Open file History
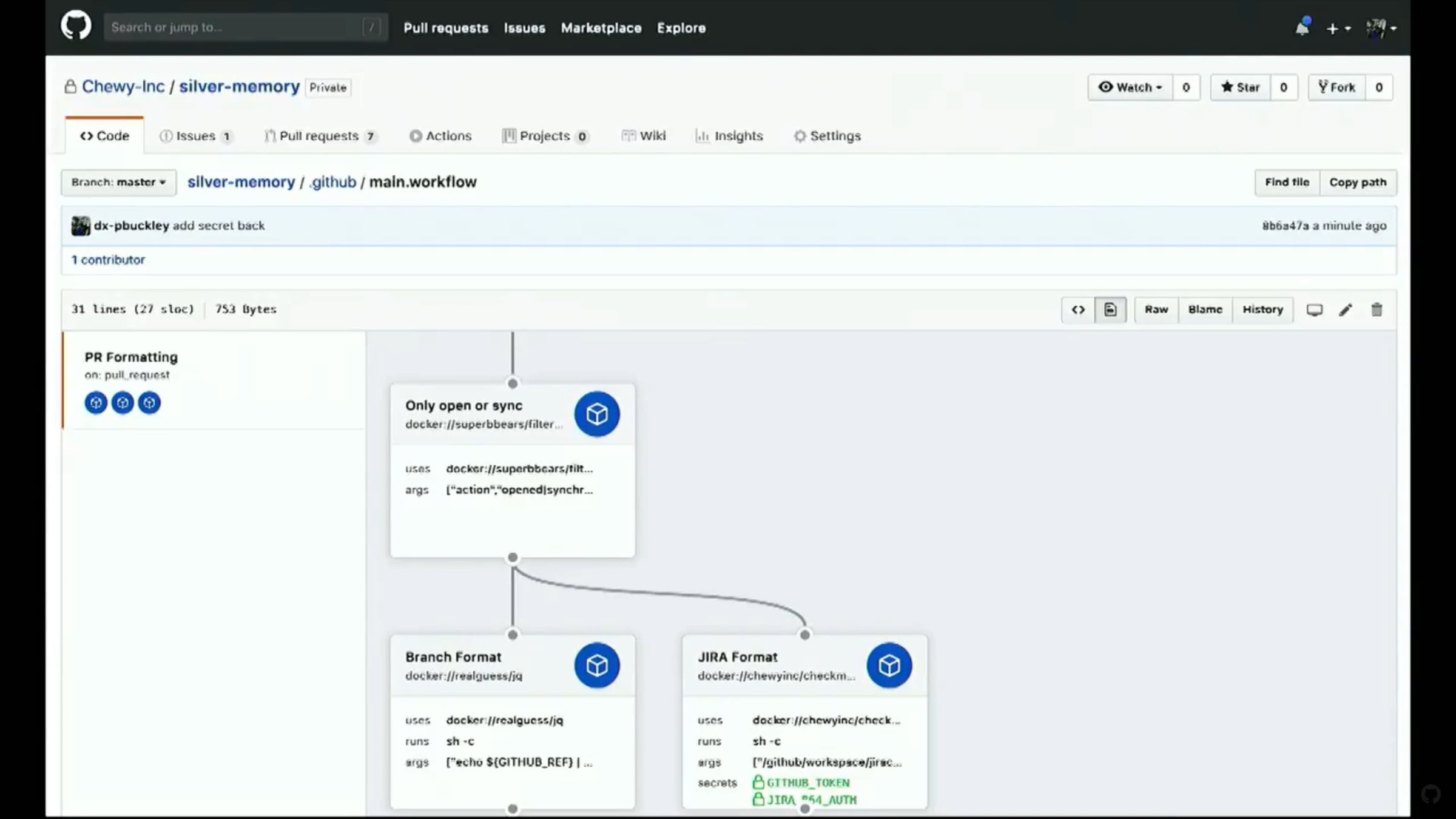This screenshot has height=819, width=1456. click(x=1262, y=310)
